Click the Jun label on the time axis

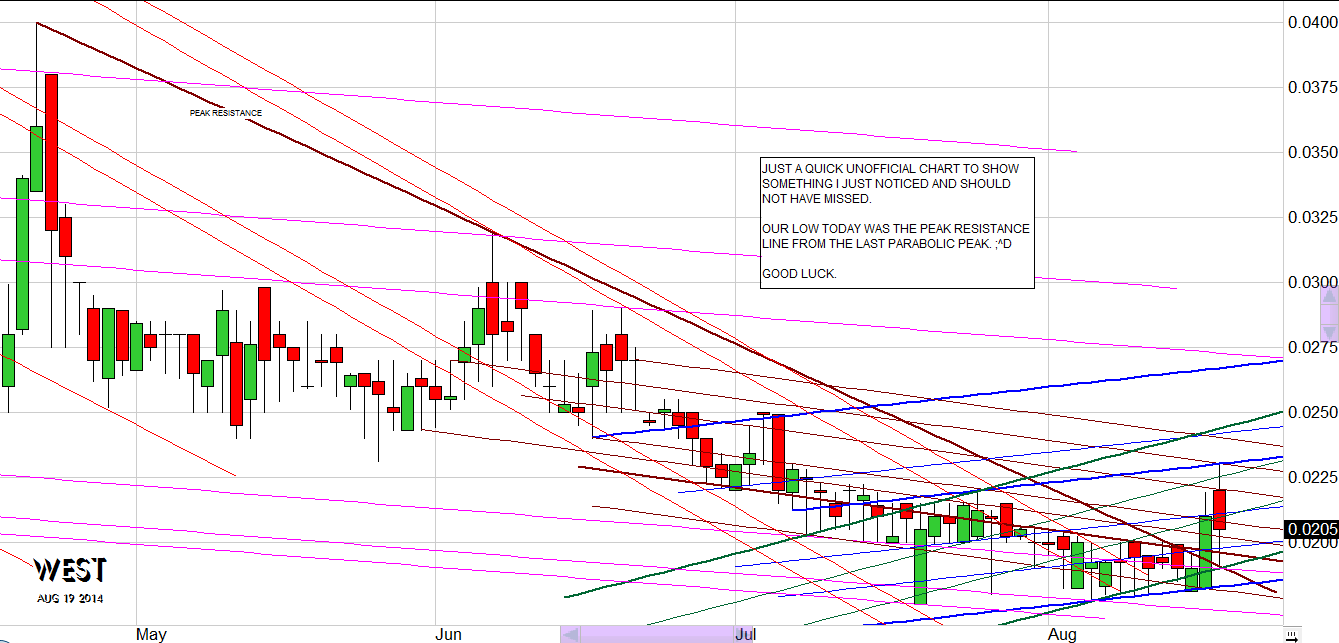click(x=449, y=635)
